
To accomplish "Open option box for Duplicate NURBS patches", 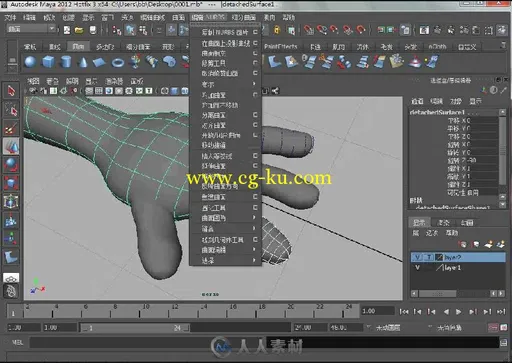I will (x=255, y=32).
